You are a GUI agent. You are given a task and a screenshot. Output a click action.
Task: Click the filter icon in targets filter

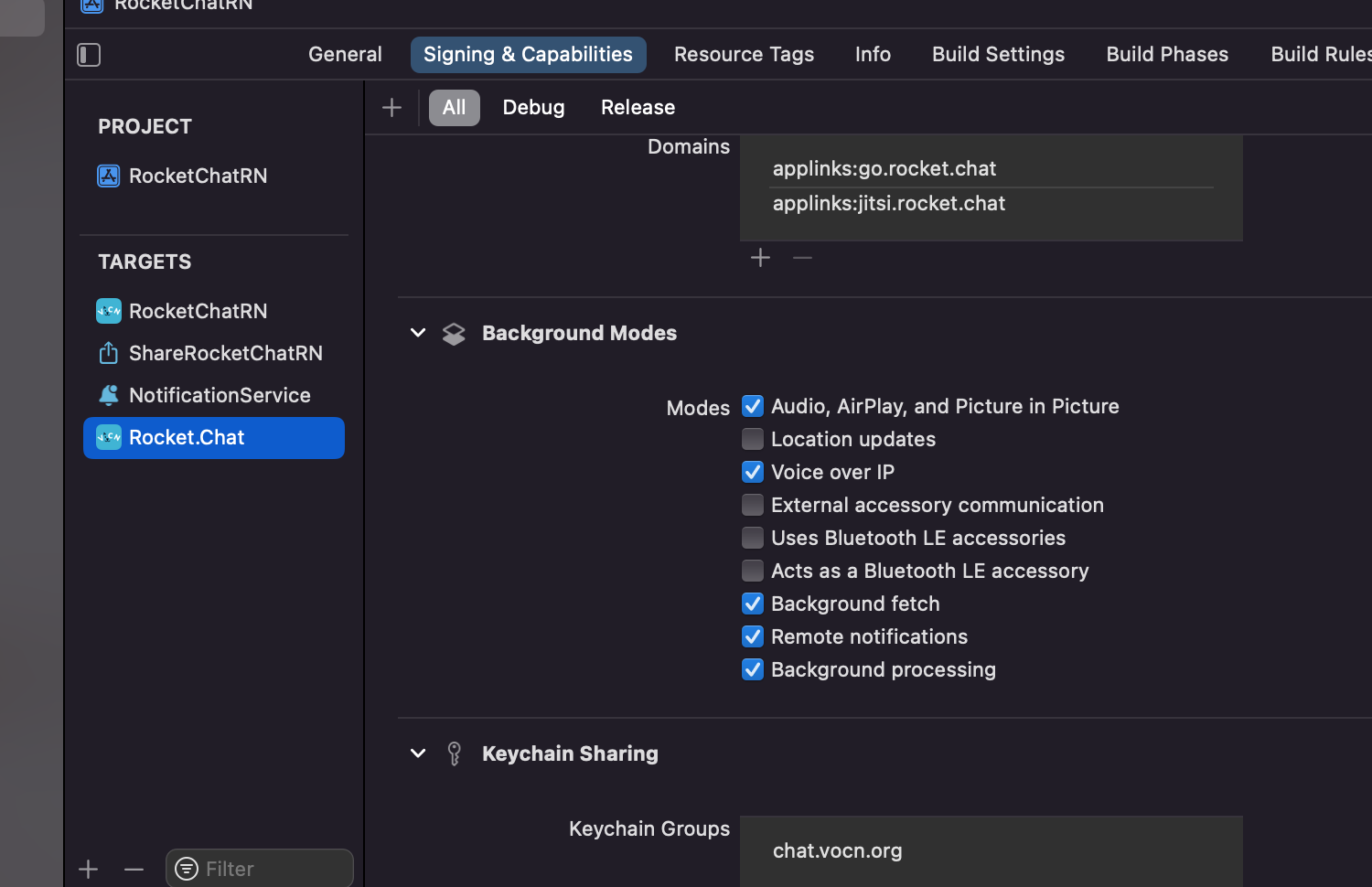click(187, 869)
